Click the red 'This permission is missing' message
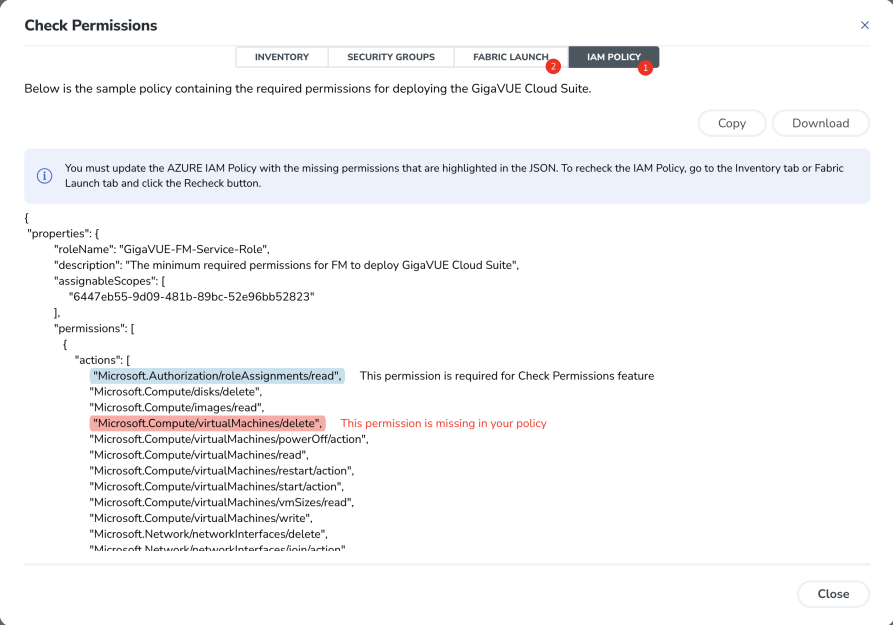This screenshot has height=625, width=893. (443, 423)
